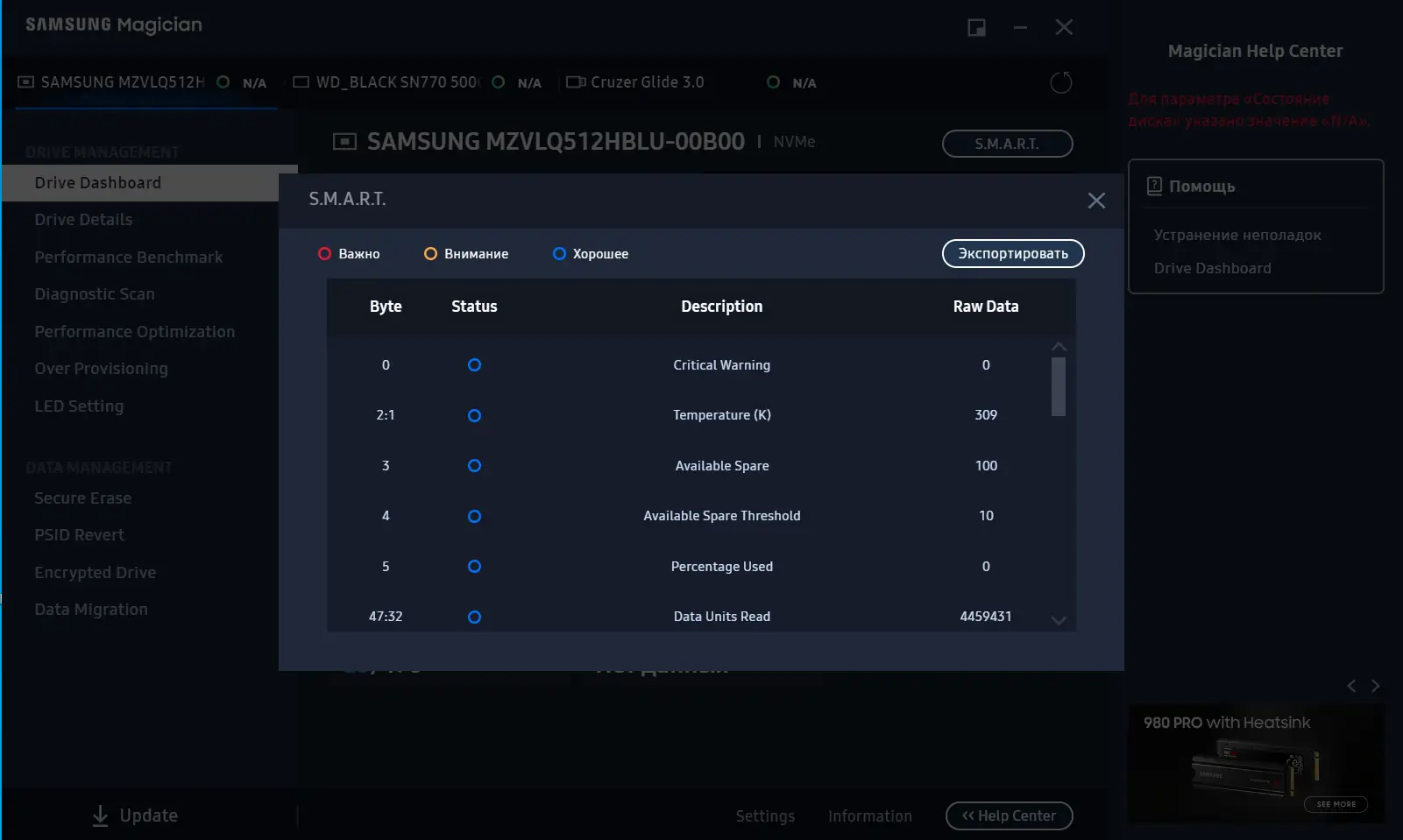Click the drive icon beside SAMSUNG MZVLQ512HBLU-00B00
The image size is (1403, 840).
[x=345, y=142]
